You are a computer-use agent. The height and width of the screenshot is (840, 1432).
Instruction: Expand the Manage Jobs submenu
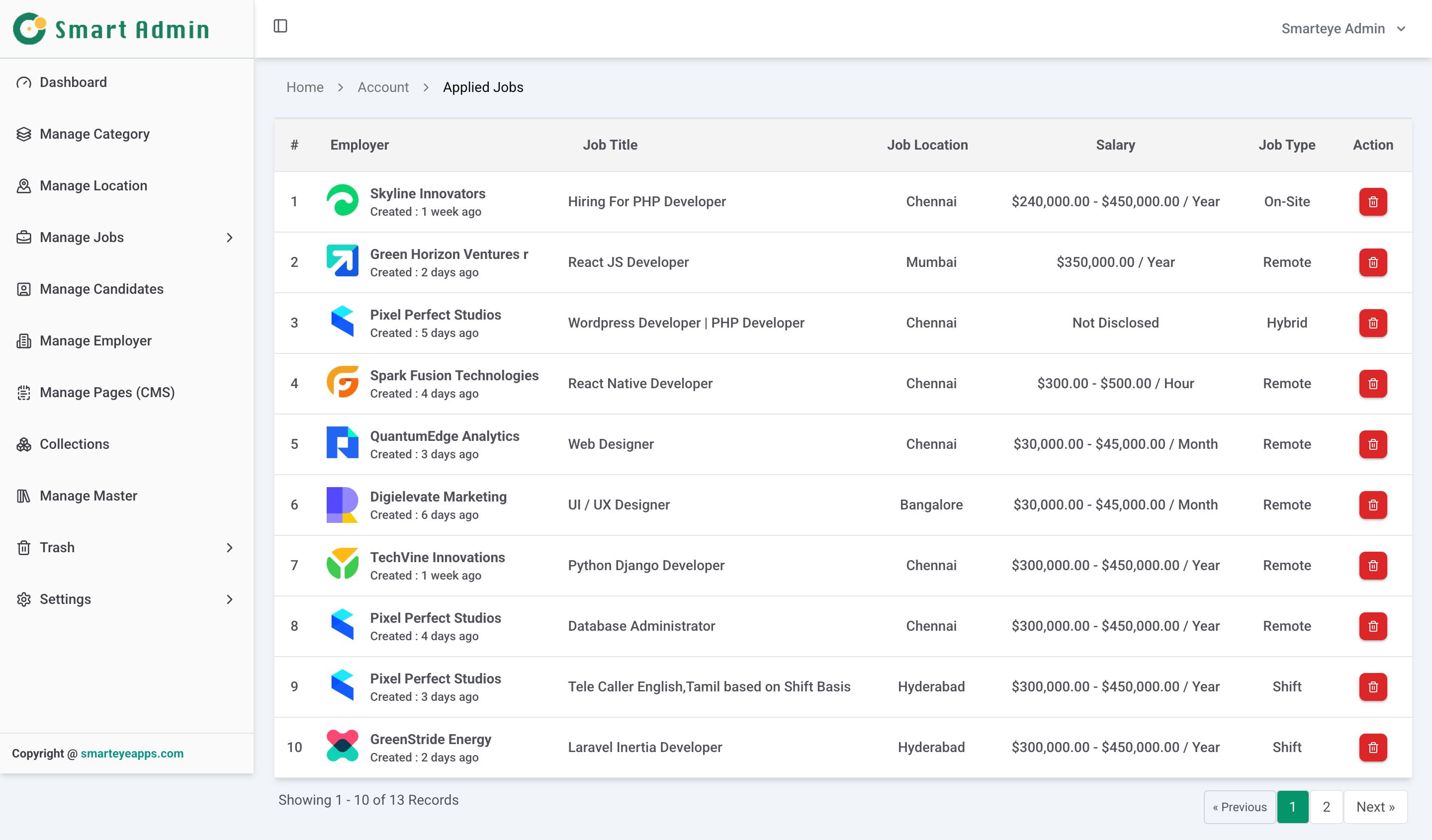coord(230,238)
